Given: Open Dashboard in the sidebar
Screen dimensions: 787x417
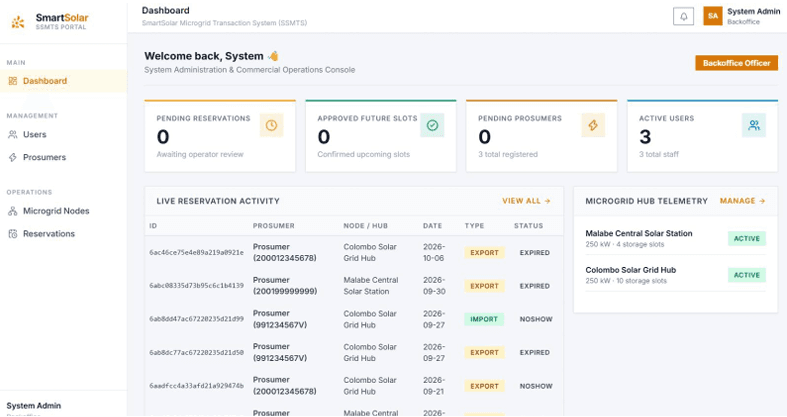Looking at the screenshot, I should pos(63,81).
